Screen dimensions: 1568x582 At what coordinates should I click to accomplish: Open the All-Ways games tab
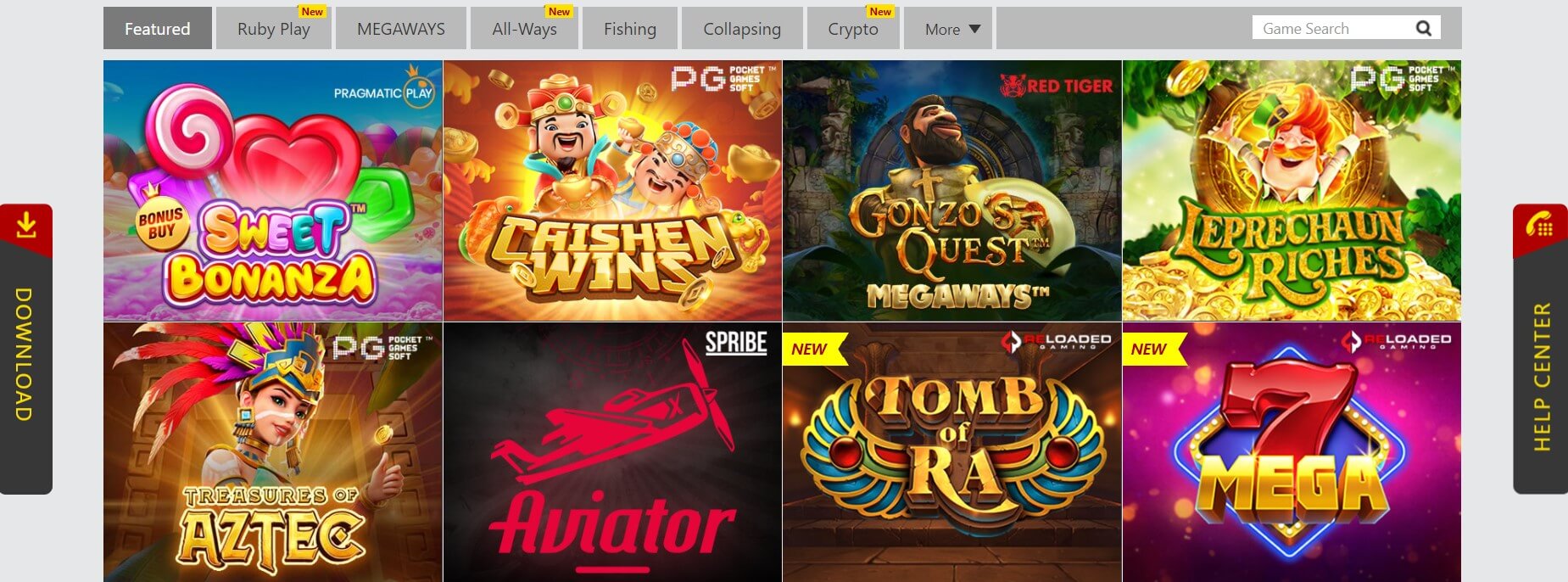click(x=524, y=28)
